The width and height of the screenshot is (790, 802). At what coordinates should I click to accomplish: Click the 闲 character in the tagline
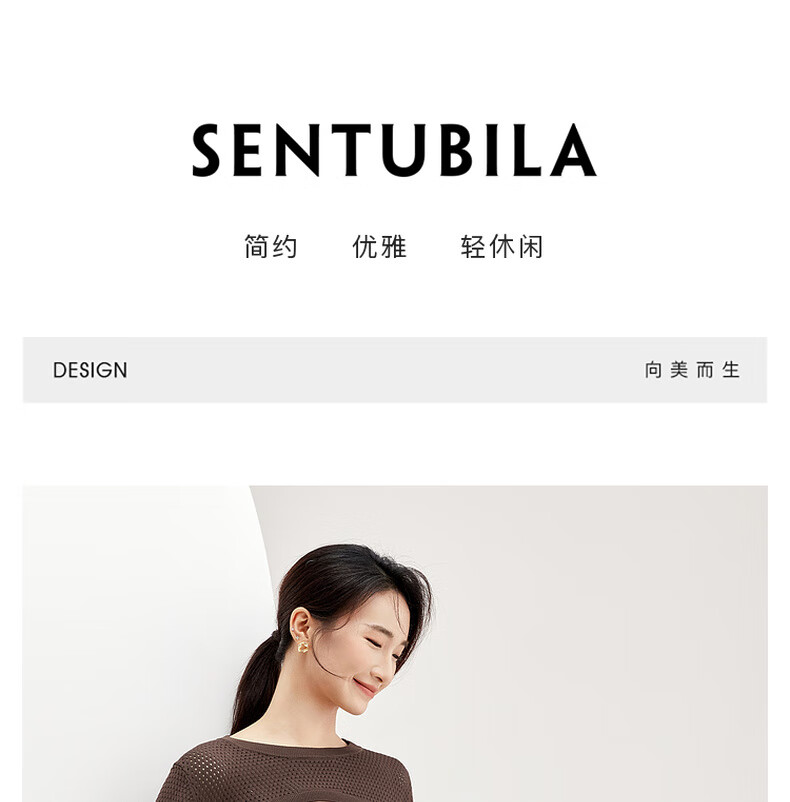point(531,247)
